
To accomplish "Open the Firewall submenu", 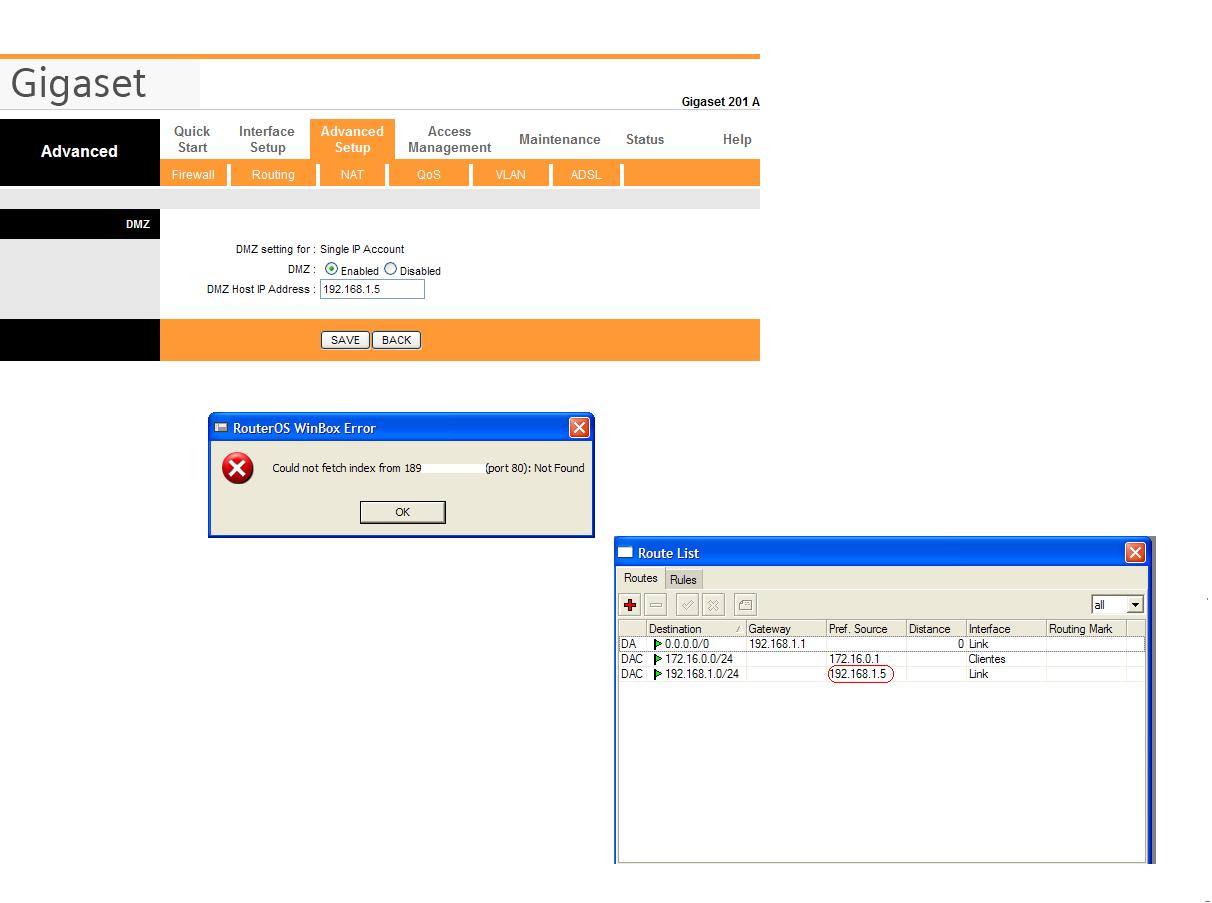I will tap(193, 174).
